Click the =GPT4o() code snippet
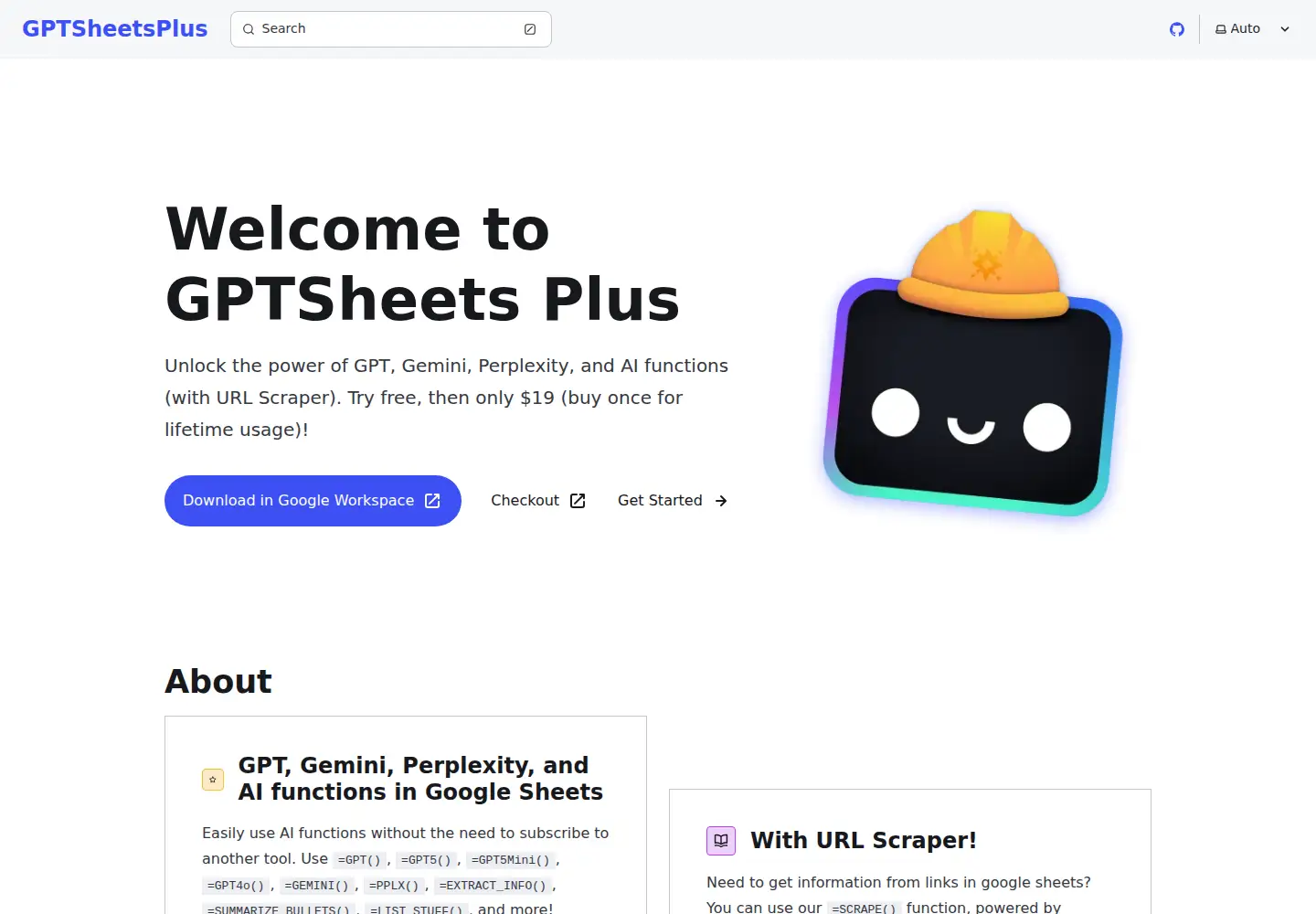Viewport: 1316px width, 914px height. click(x=236, y=886)
